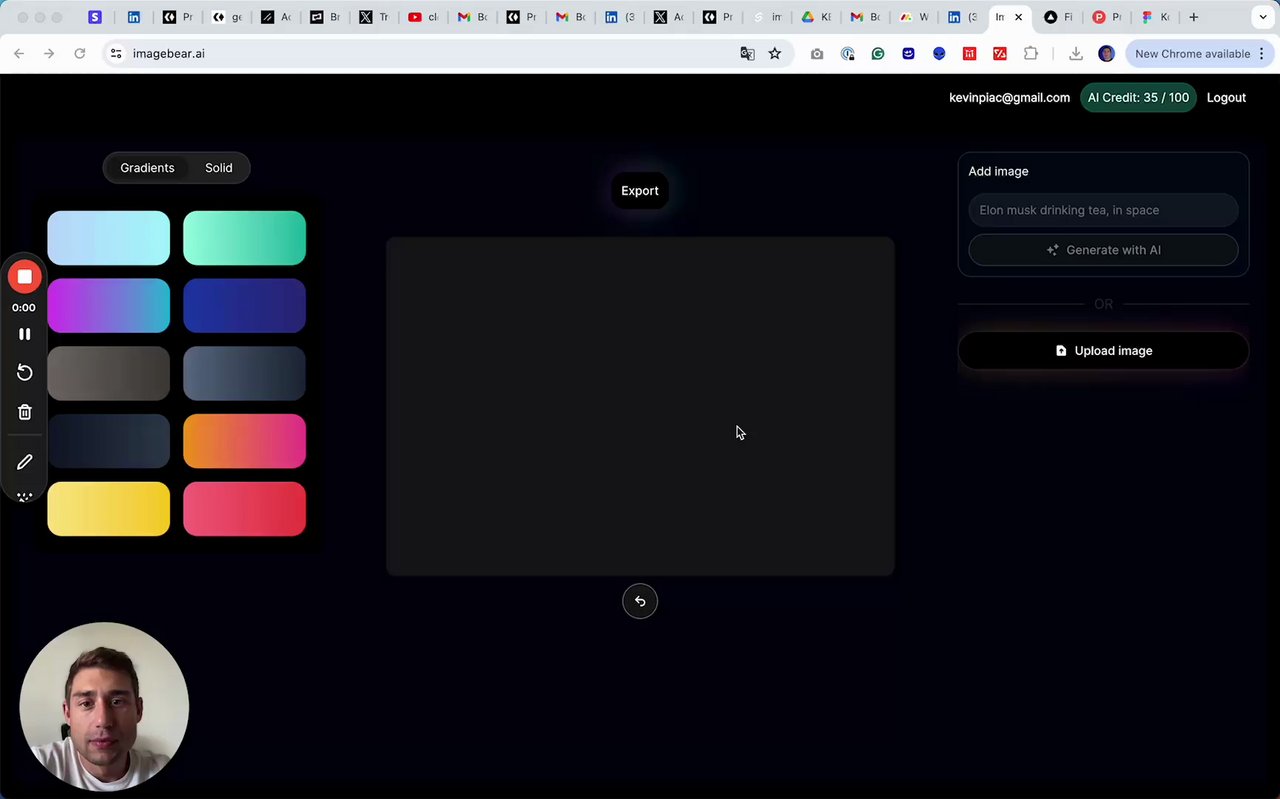The image size is (1280, 799).
Task: Delete the recording with the trash icon
Action: tap(24, 412)
